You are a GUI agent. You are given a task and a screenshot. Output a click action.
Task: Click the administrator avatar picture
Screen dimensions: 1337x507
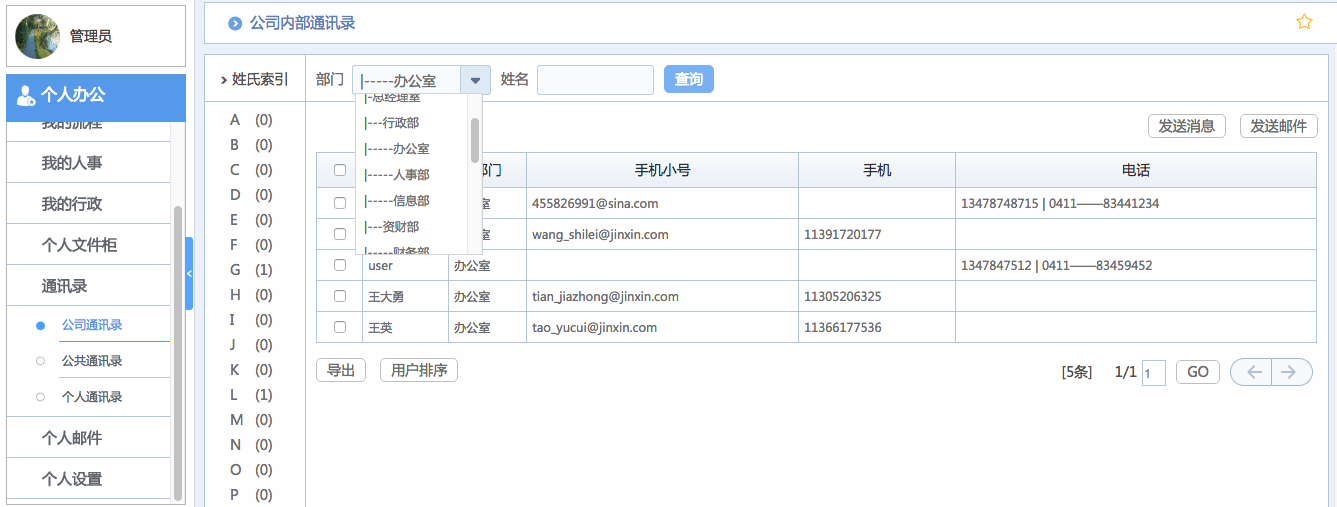tap(38, 36)
